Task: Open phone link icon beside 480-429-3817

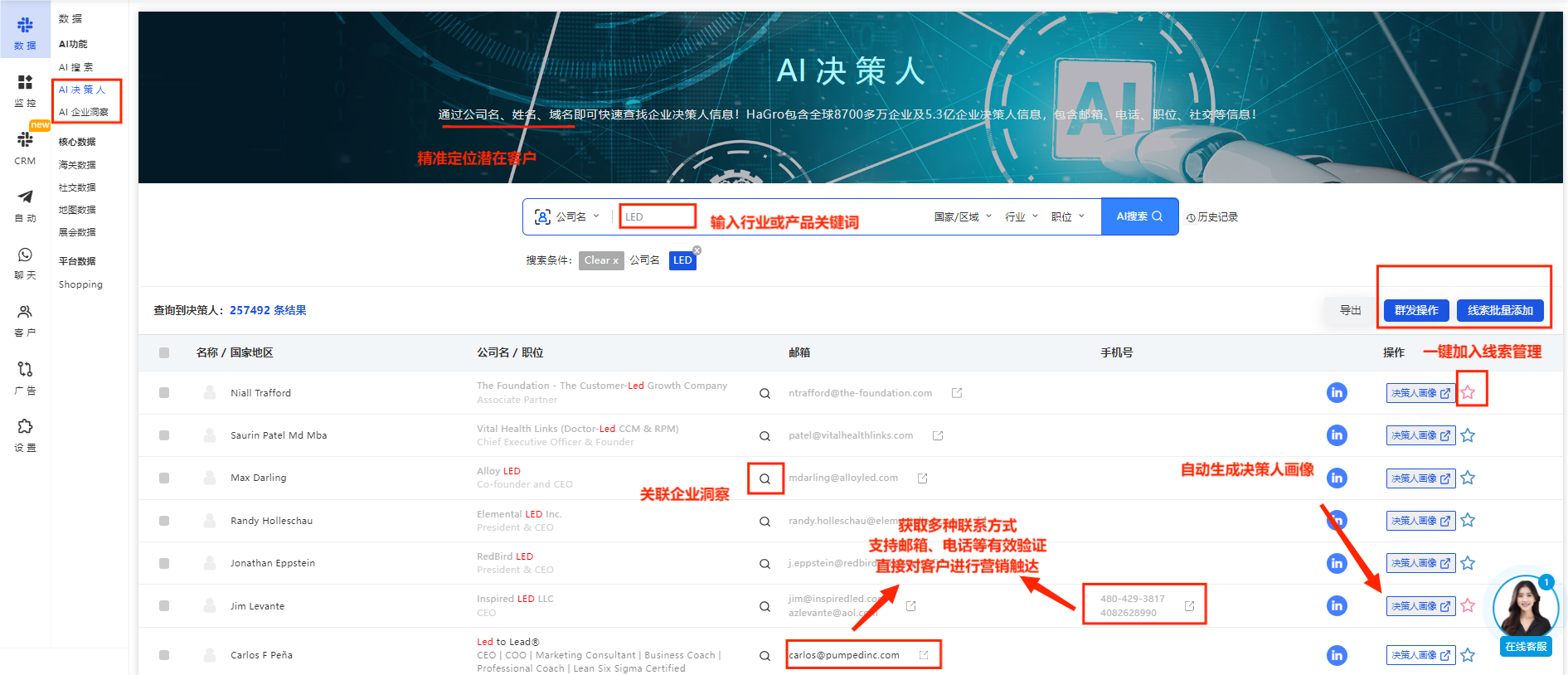Action: (1189, 606)
